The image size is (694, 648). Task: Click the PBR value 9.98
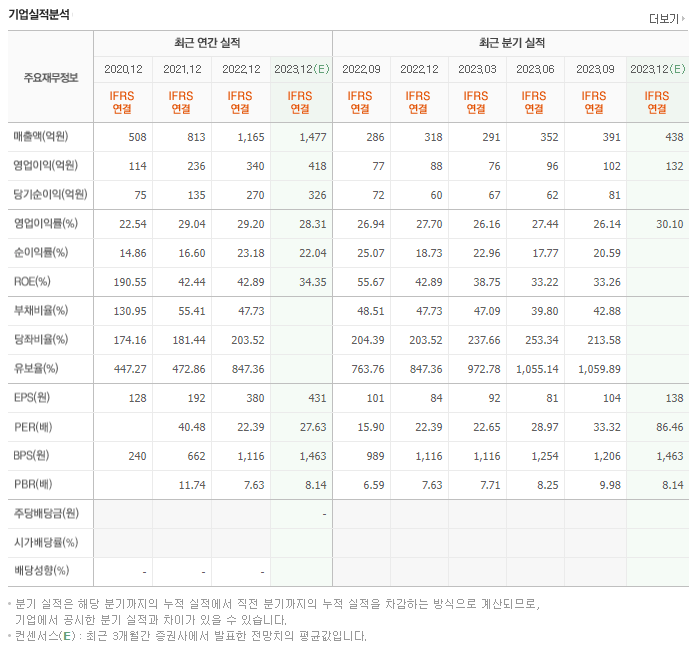610,485
